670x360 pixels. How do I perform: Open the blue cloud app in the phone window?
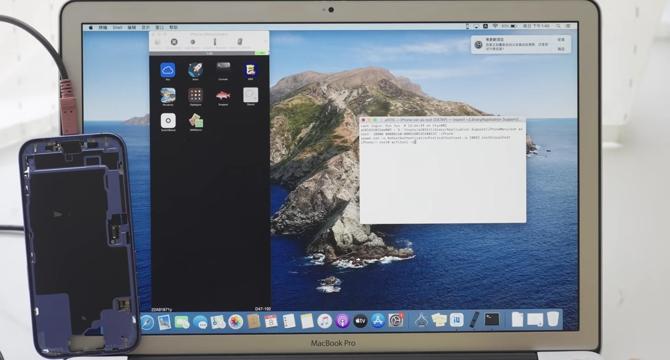[x=168, y=70]
